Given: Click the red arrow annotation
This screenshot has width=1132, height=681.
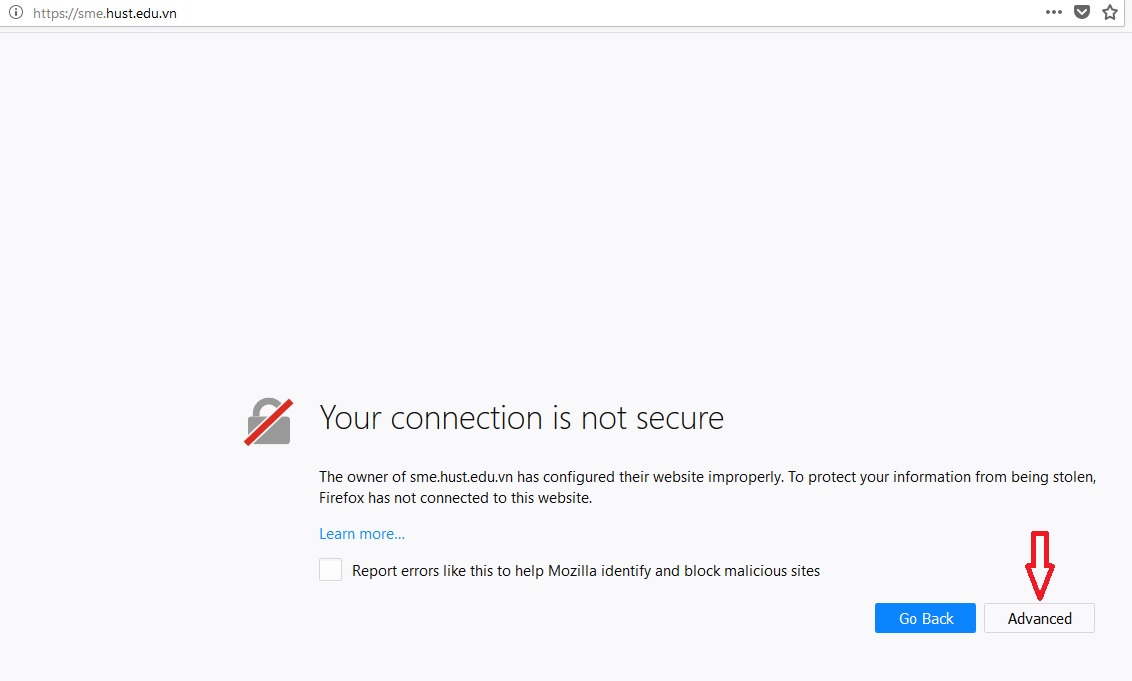Looking at the screenshot, I should pyautogui.click(x=1040, y=564).
